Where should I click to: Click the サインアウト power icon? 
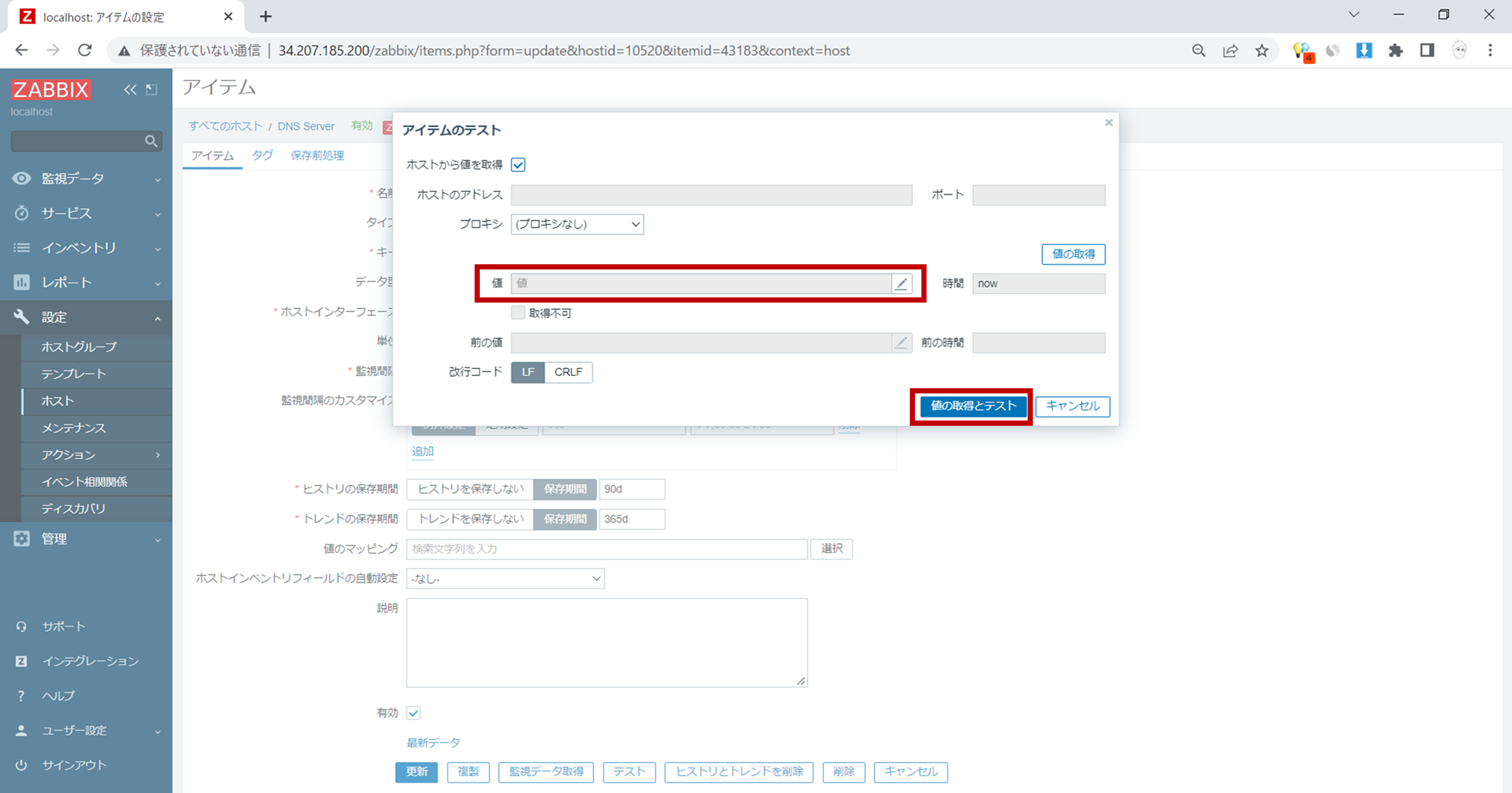pyautogui.click(x=22, y=765)
